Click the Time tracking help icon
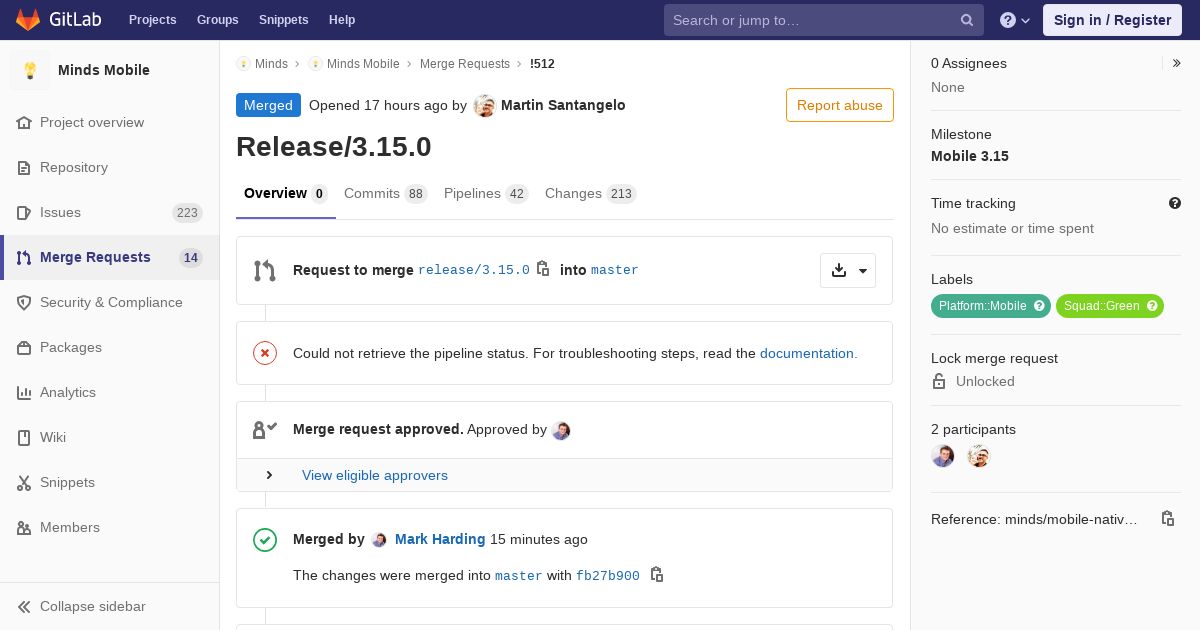This screenshot has height=630, width=1200. 1175,203
